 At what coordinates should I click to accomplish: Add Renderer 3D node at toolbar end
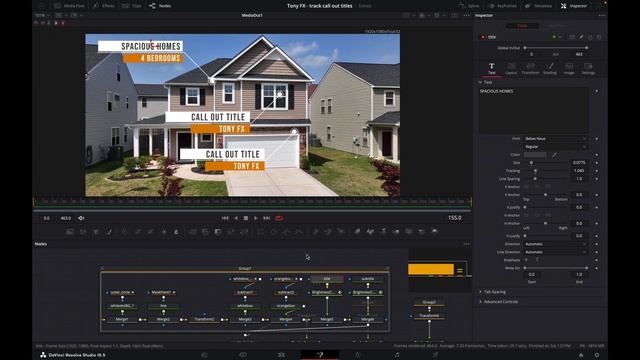pyautogui.click(x=435, y=231)
